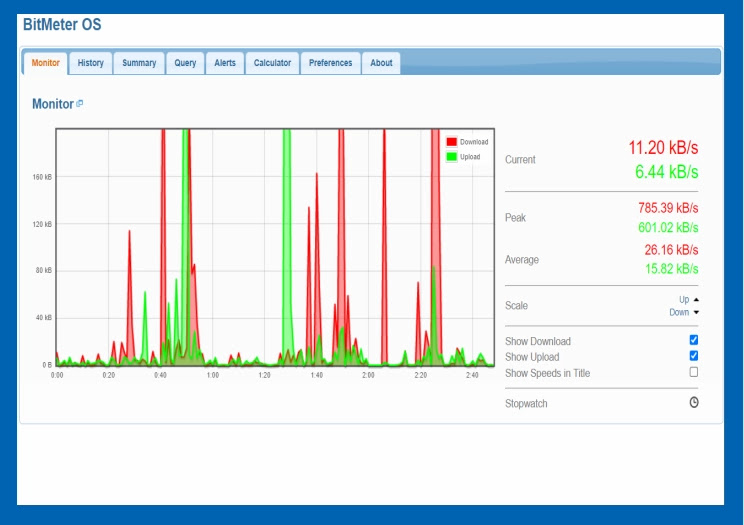Switch to the History tab
This screenshot has width=744, height=525.
click(x=91, y=63)
